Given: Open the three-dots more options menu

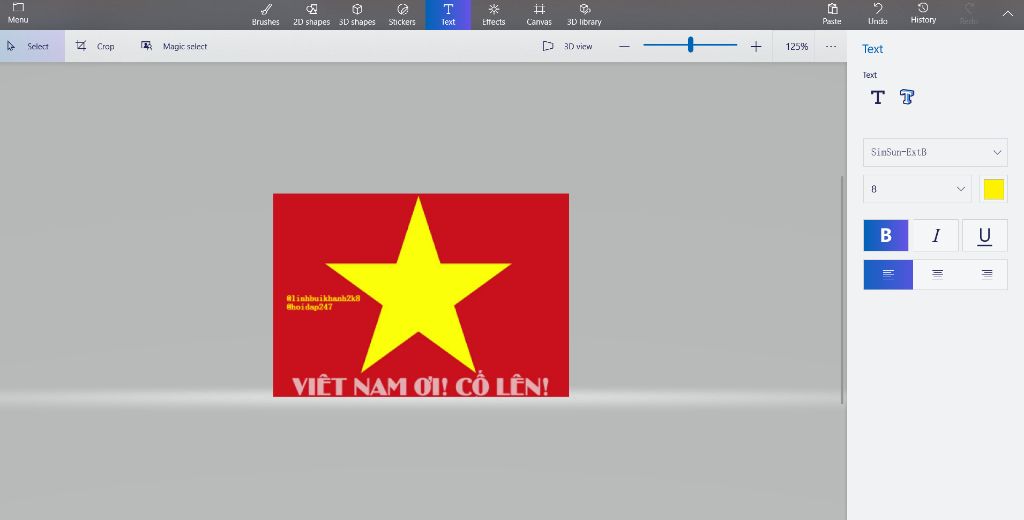Looking at the screenshot, I should point(831,46).
